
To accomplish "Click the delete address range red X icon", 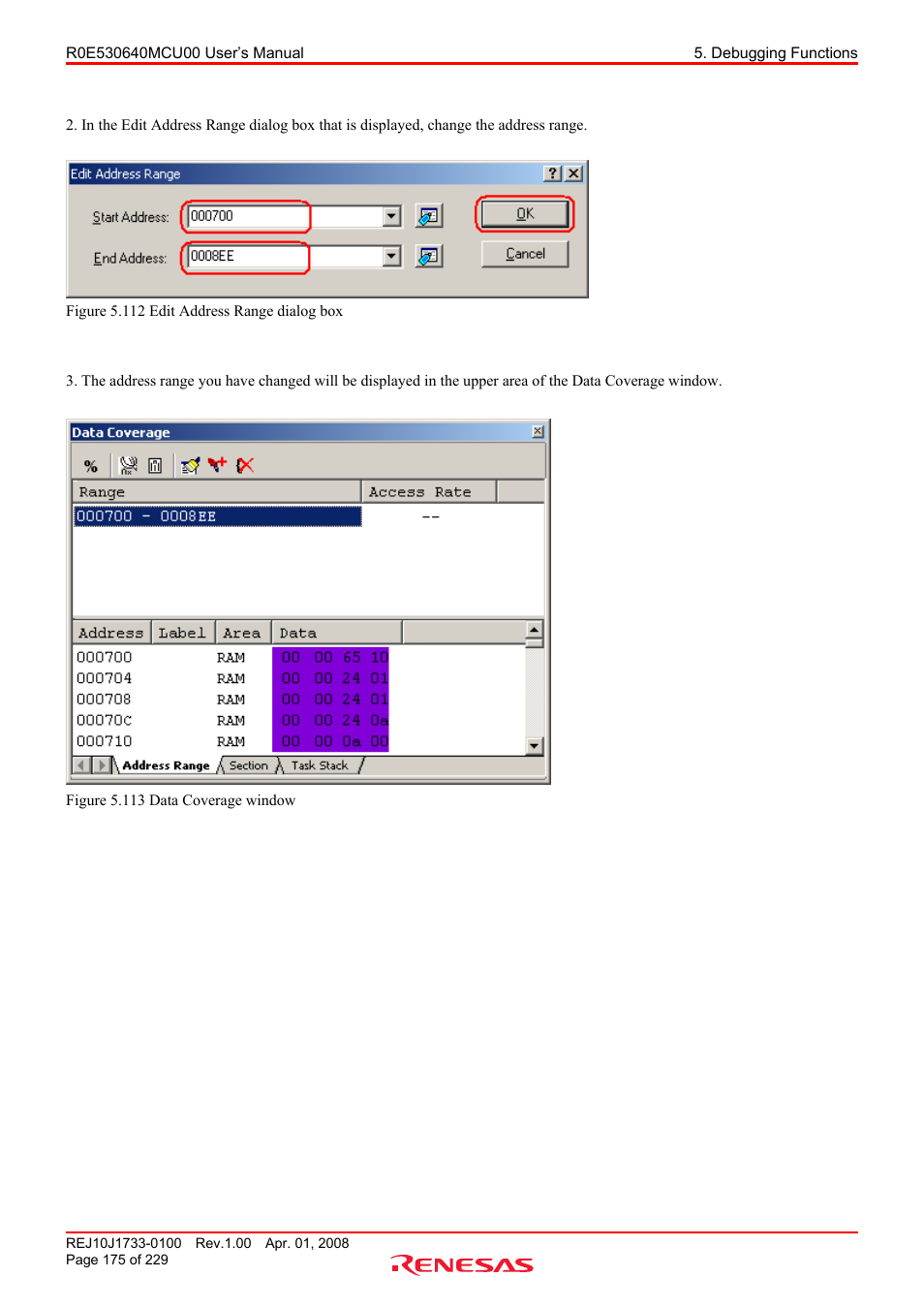I will (245, 466).
